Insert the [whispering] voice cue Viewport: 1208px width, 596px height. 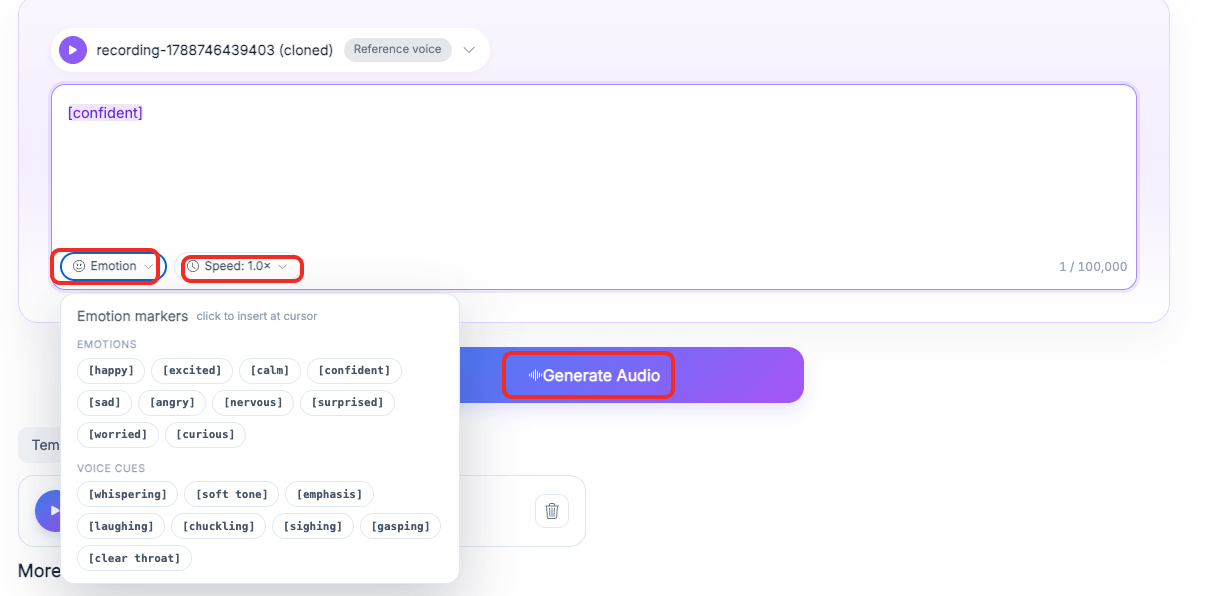click(128, 494)
